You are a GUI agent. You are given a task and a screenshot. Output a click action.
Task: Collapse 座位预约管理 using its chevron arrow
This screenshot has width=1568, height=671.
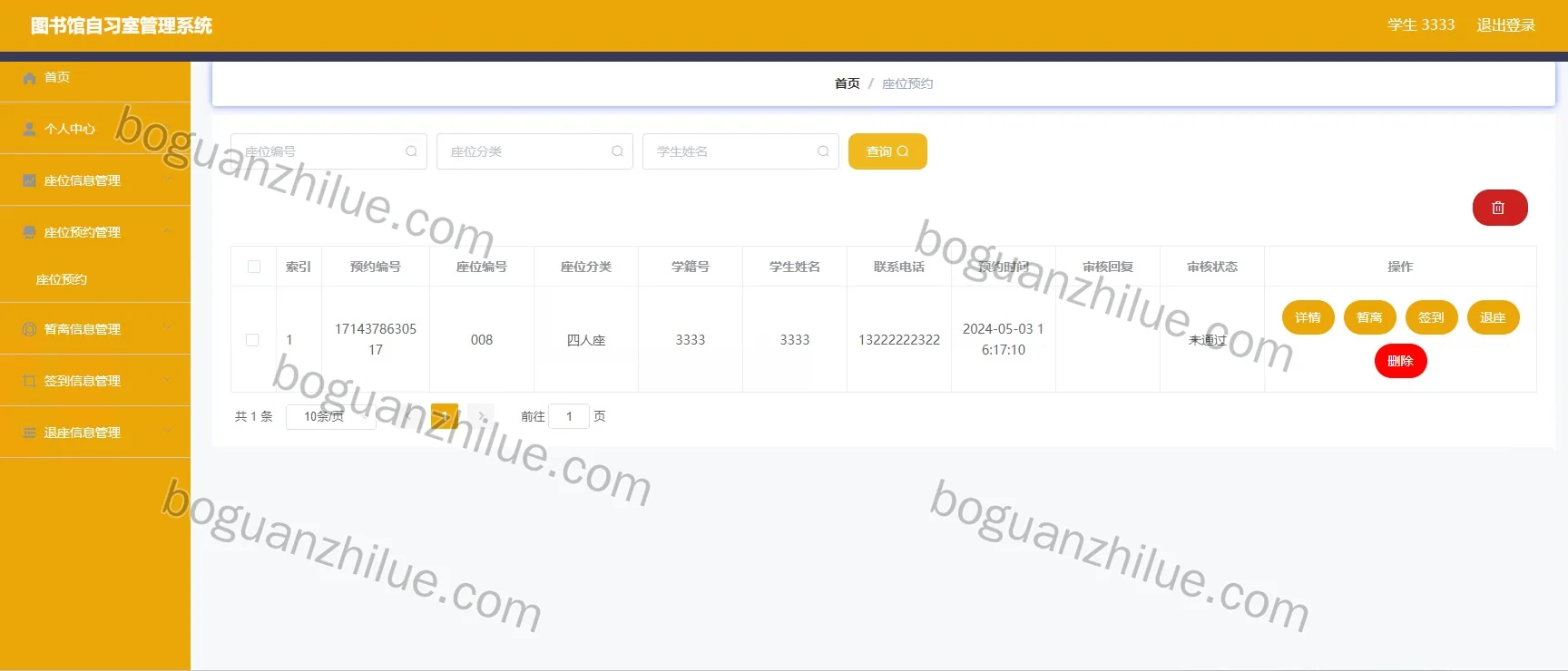[168, 231]
